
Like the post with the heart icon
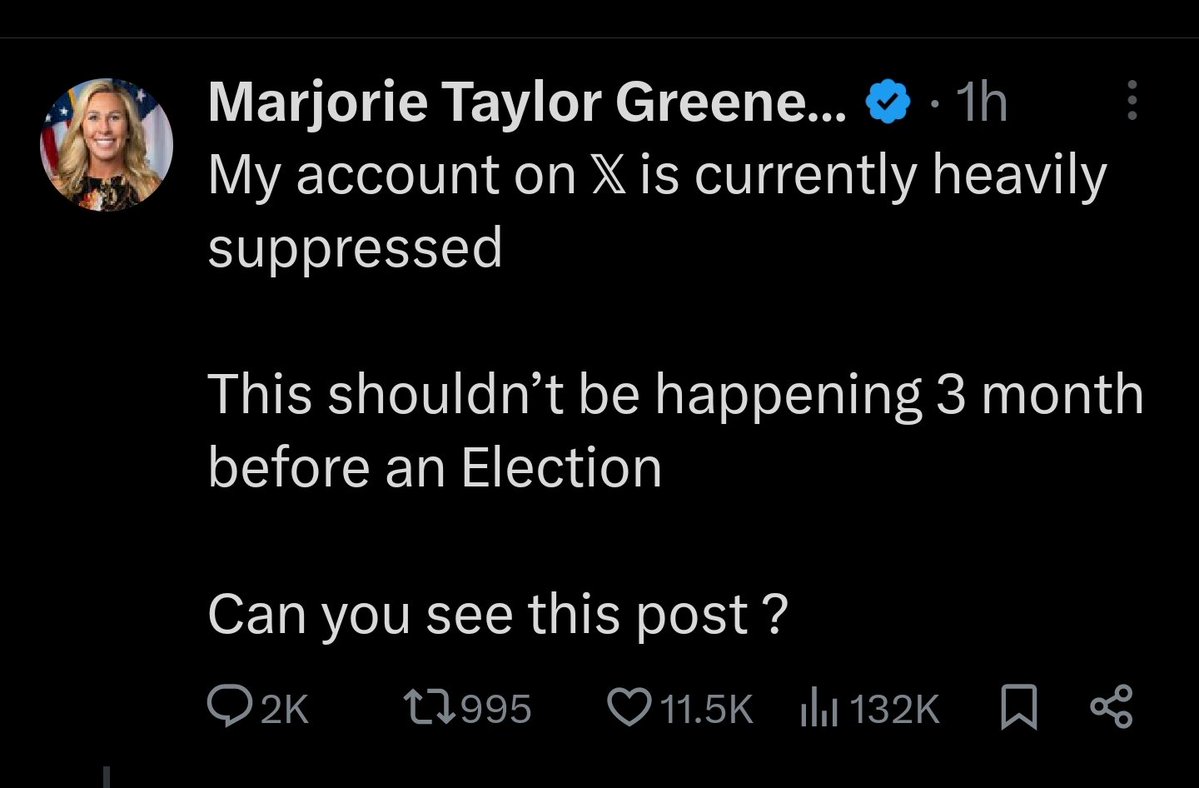coord(629,708)
